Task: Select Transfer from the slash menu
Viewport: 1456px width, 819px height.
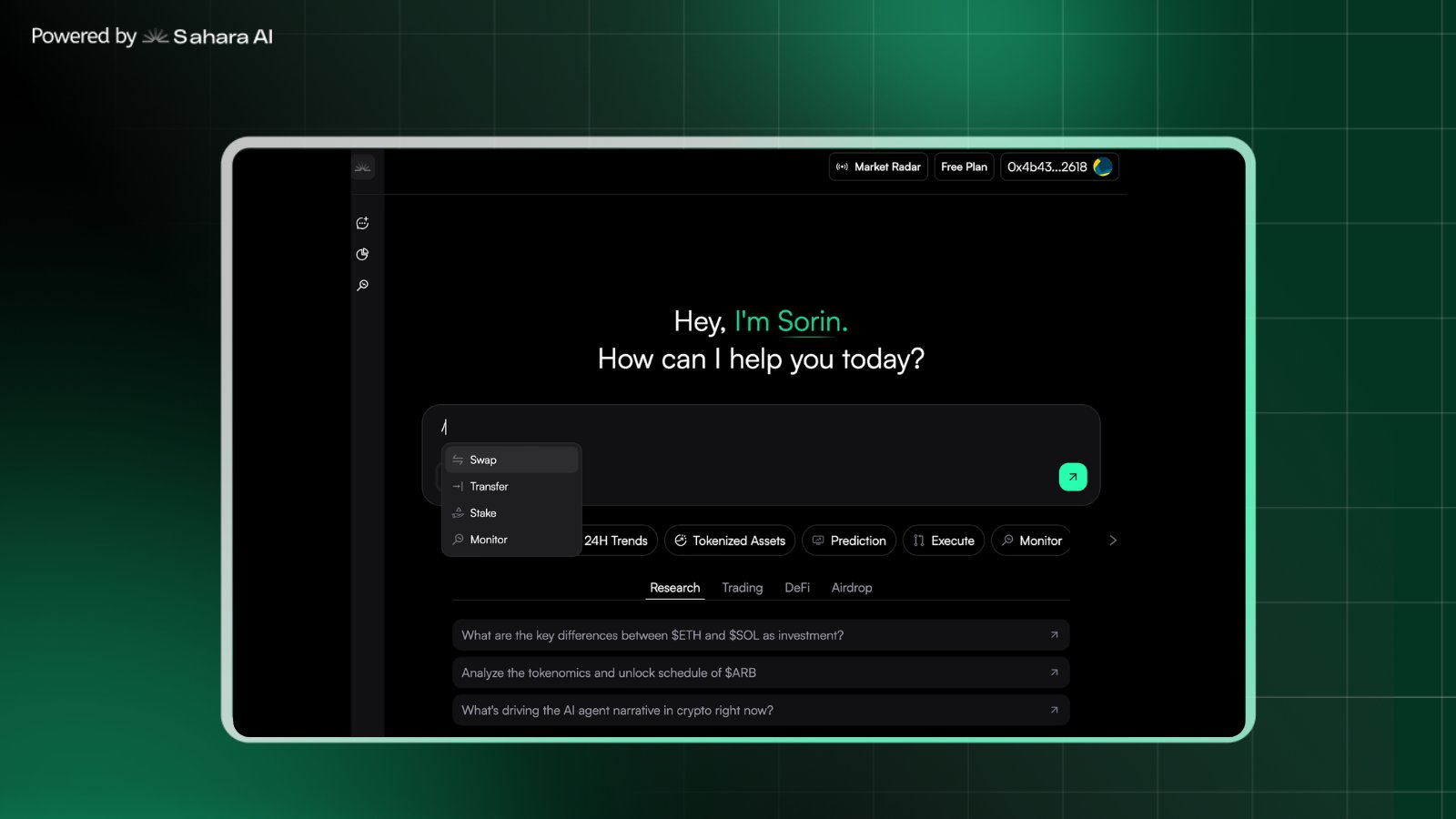Action: tap(511, 486)
